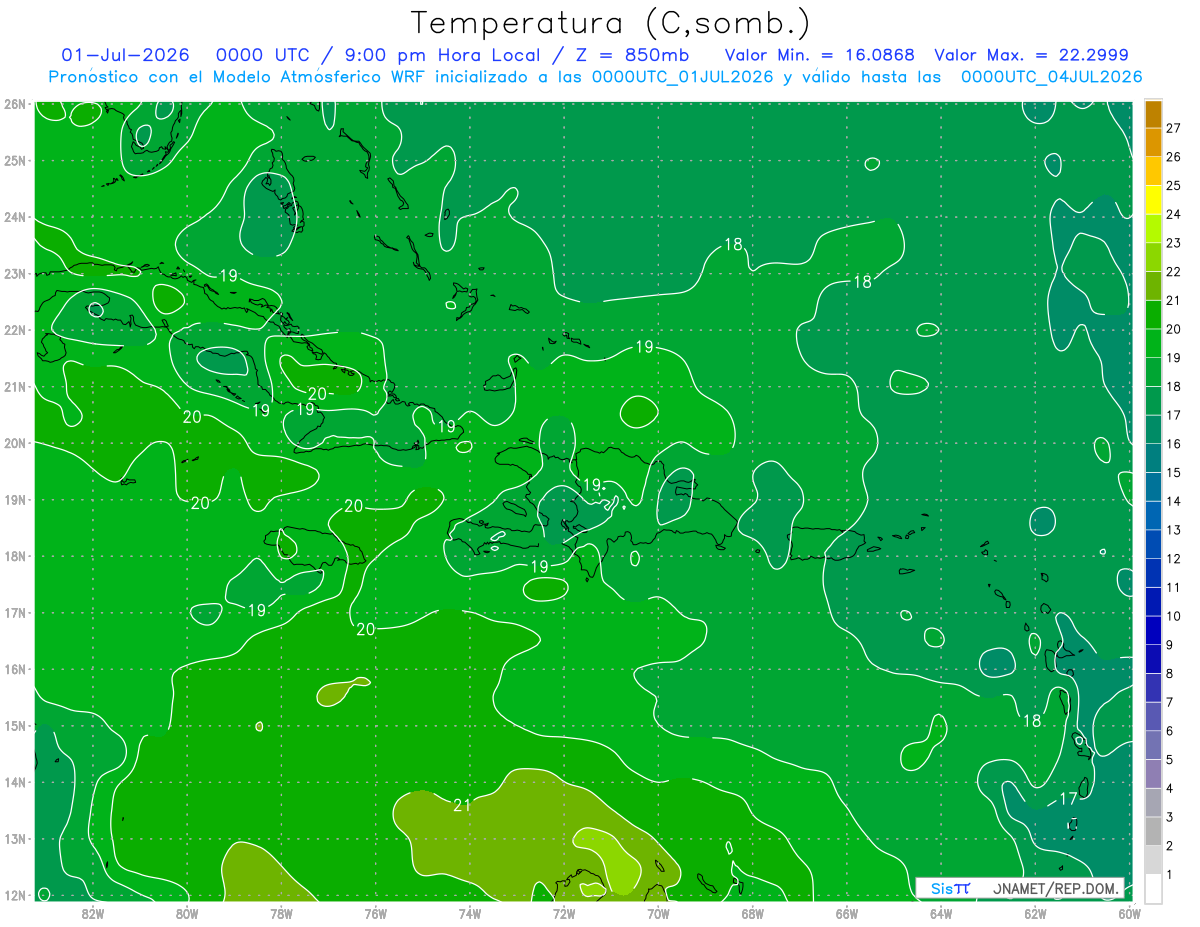Screen dimensions: 1200x927
Task: Click the "25N" latitude label
Action: (x=14, y=160)
